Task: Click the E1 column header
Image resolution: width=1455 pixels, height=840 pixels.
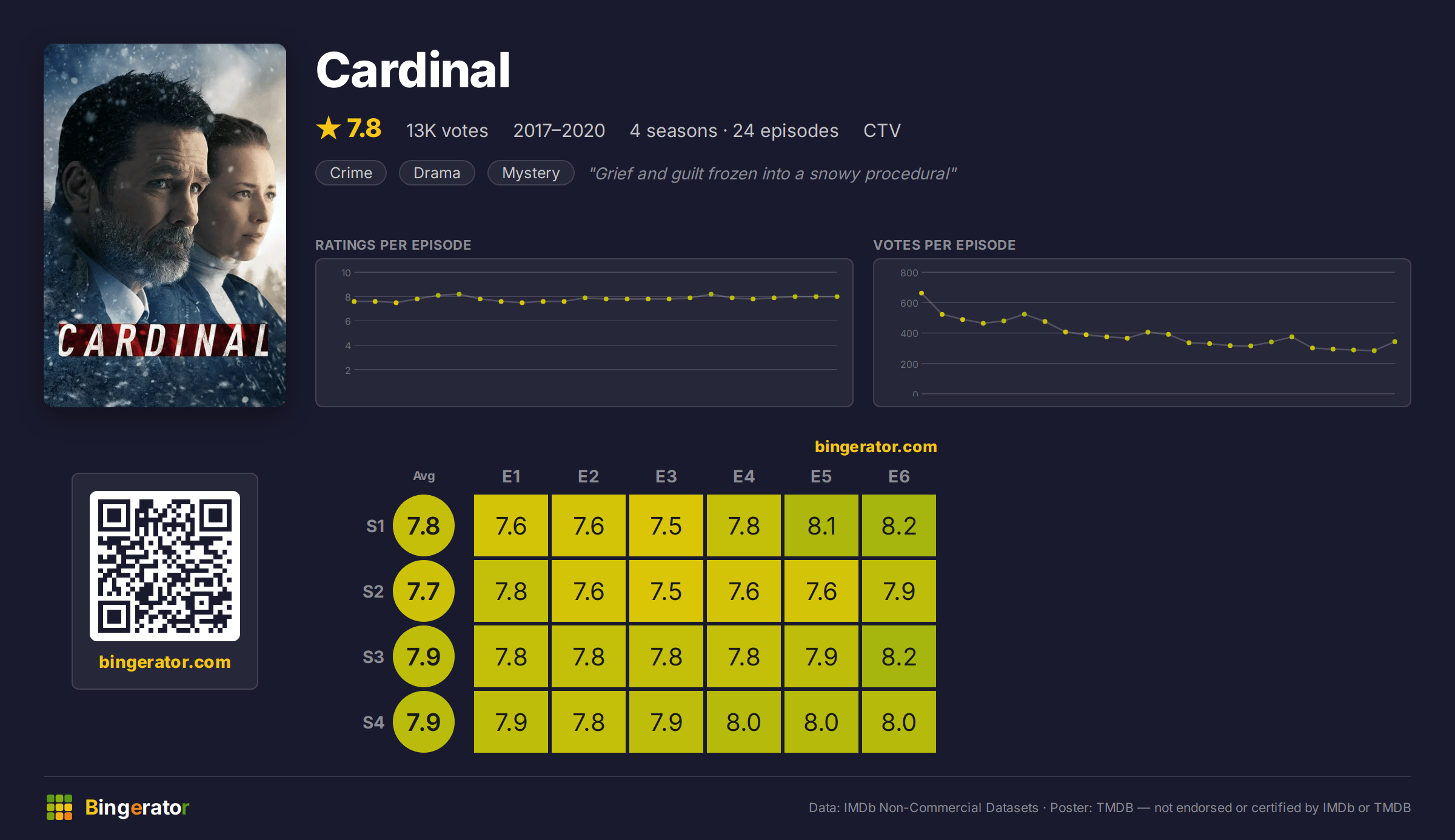Action: (x=511, y=476)
